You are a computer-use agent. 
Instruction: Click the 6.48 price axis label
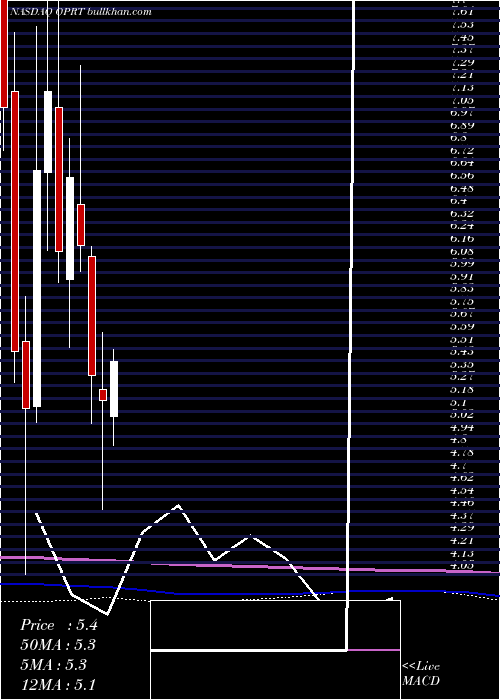point(462,188)
